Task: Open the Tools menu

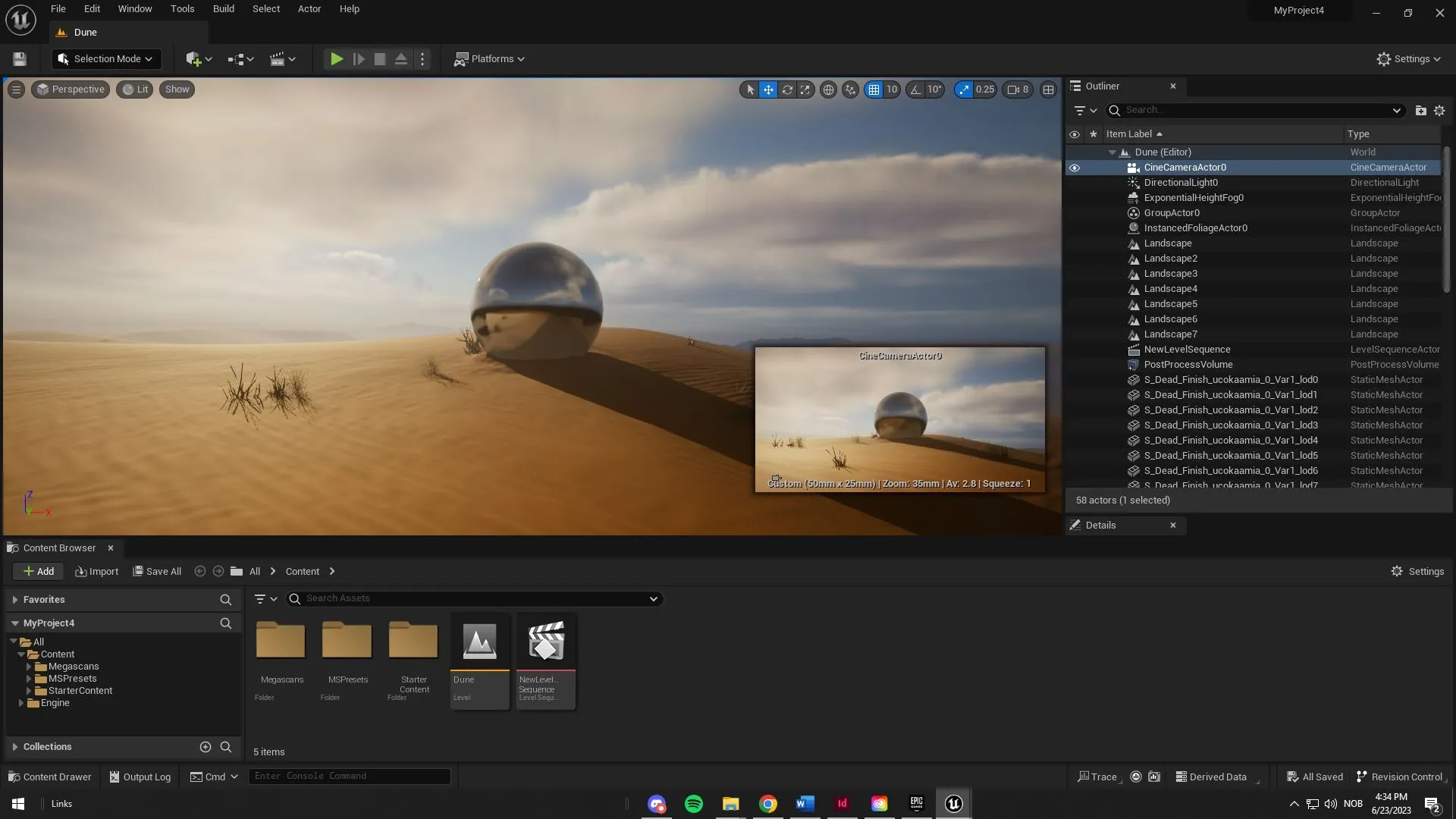Action: [182, 9]
